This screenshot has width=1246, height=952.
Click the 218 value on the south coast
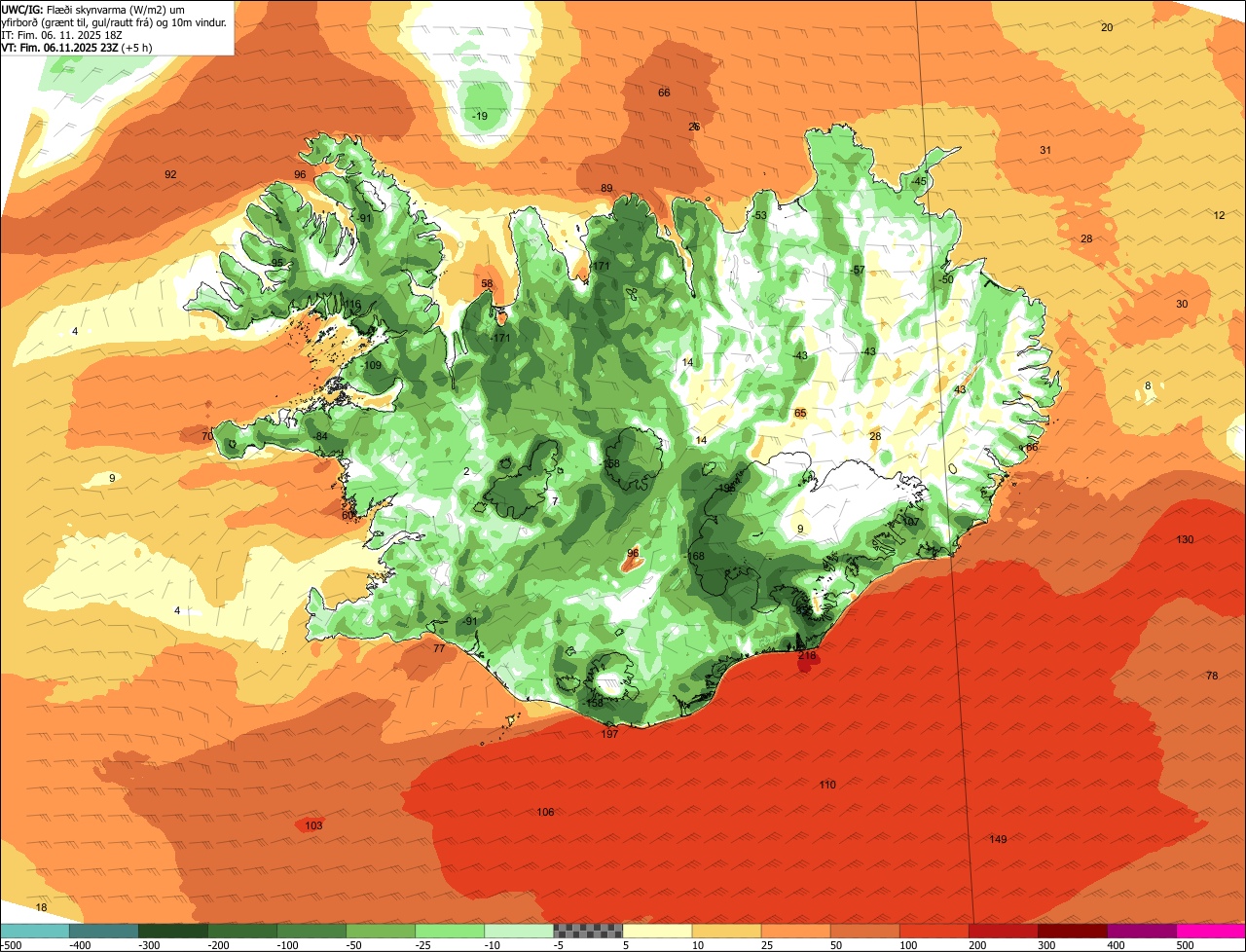tap(807, 656)
